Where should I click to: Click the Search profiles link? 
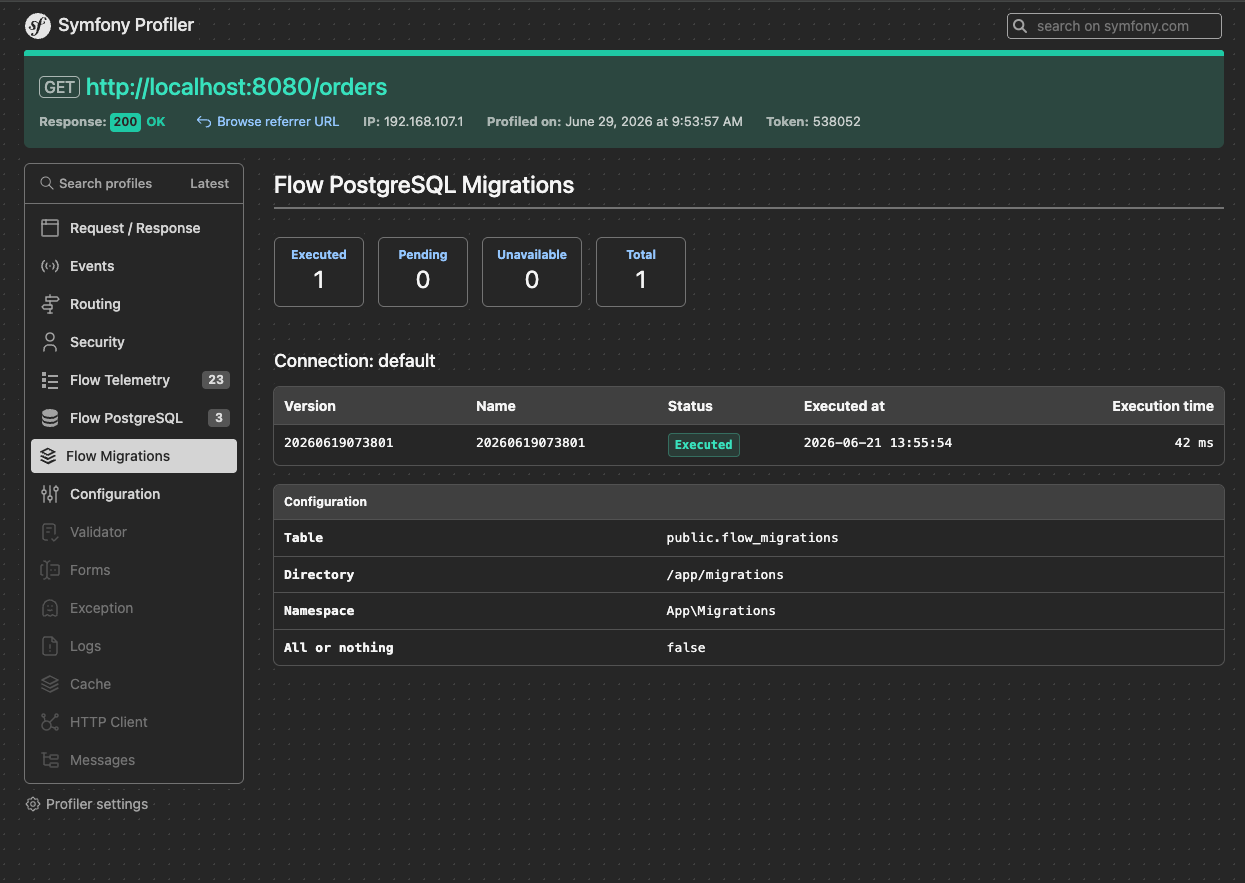96,183
